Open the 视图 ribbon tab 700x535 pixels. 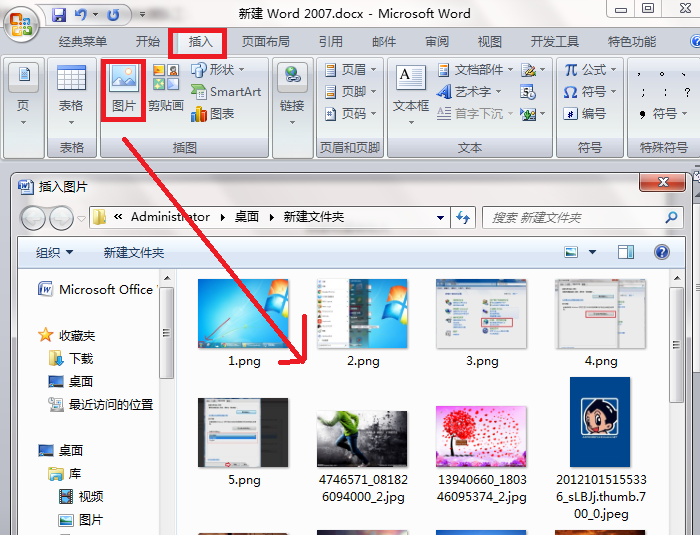490,42
